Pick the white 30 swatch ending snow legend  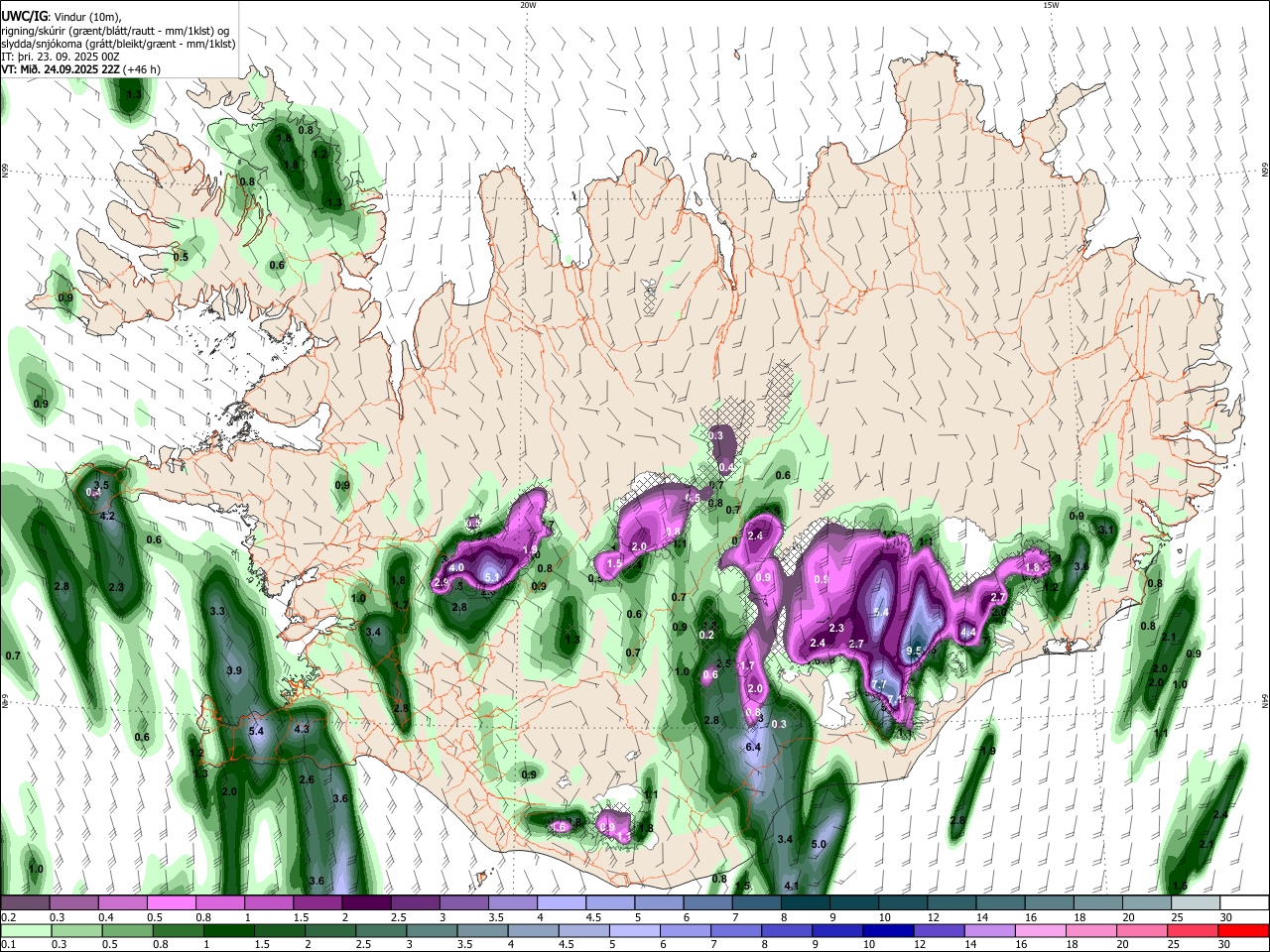pyautogui.click(x=1243, y=903)
